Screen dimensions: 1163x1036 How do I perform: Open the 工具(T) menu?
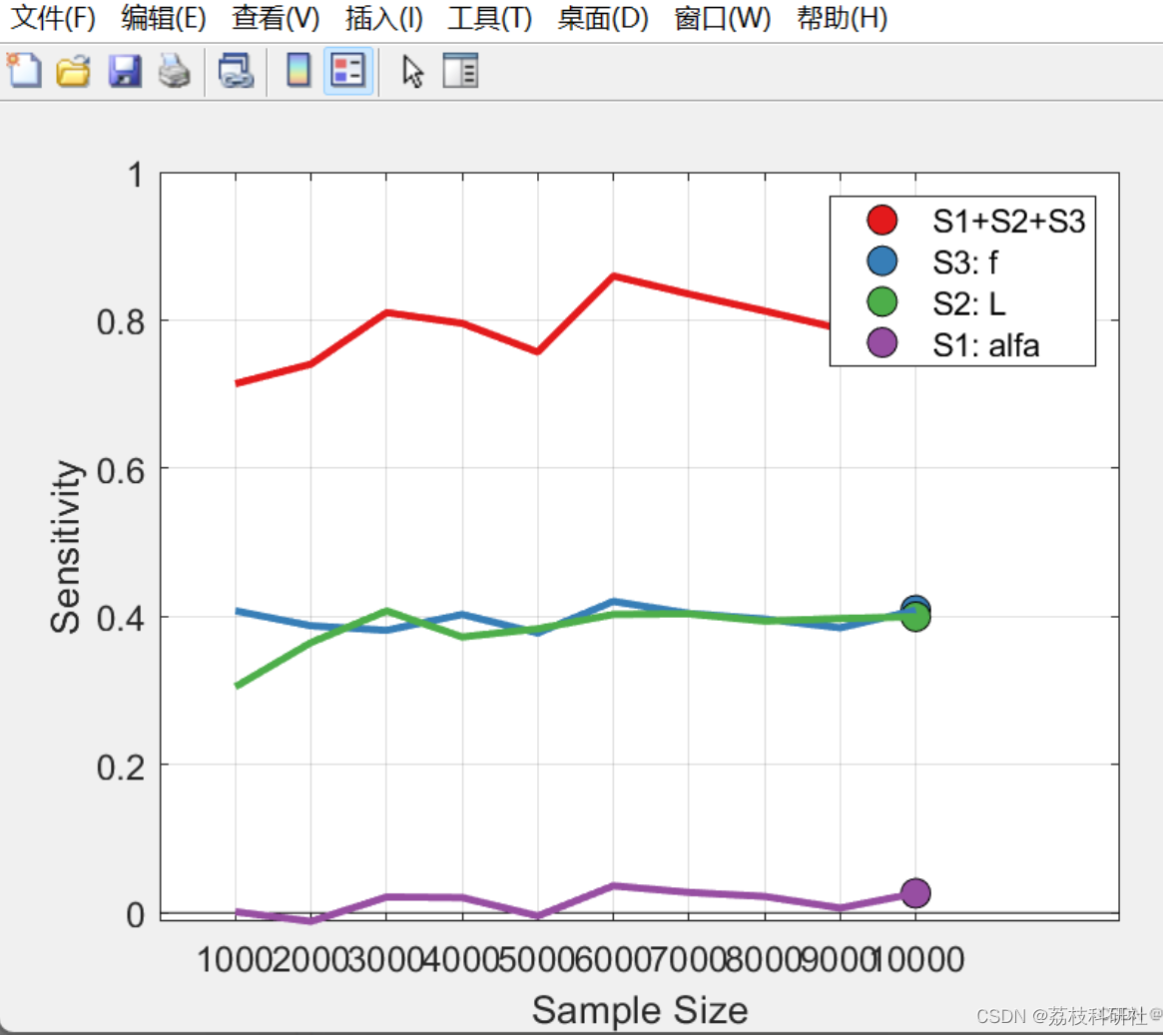point(489,18)
